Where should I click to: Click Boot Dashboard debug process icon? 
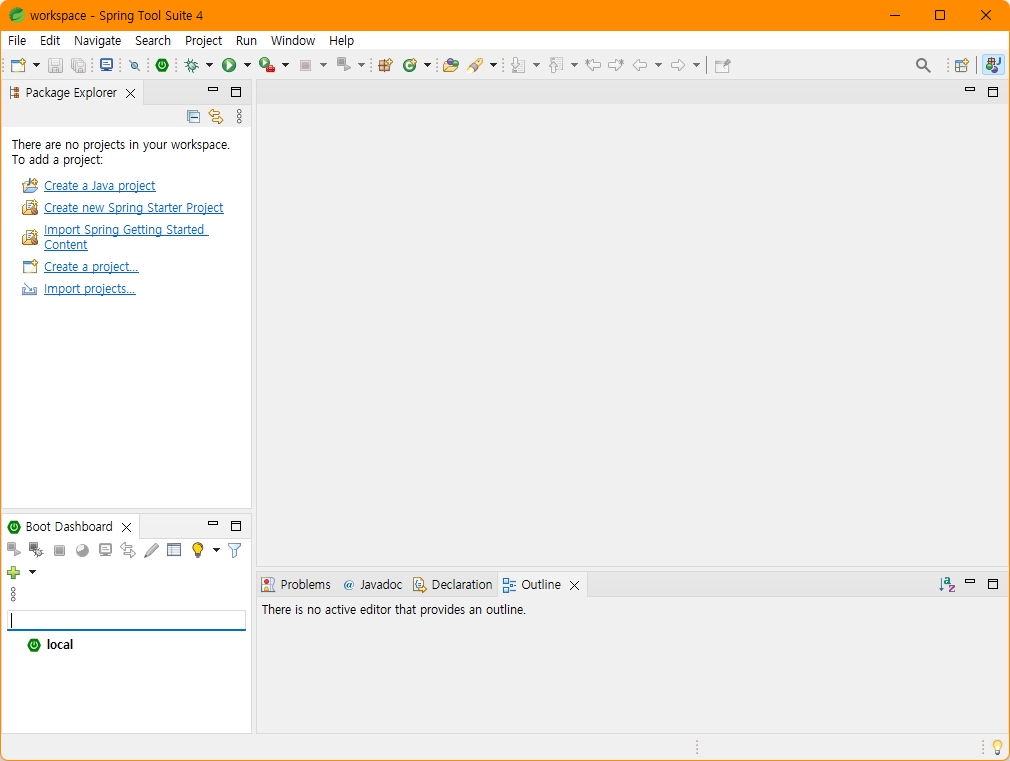pos(36,550)
